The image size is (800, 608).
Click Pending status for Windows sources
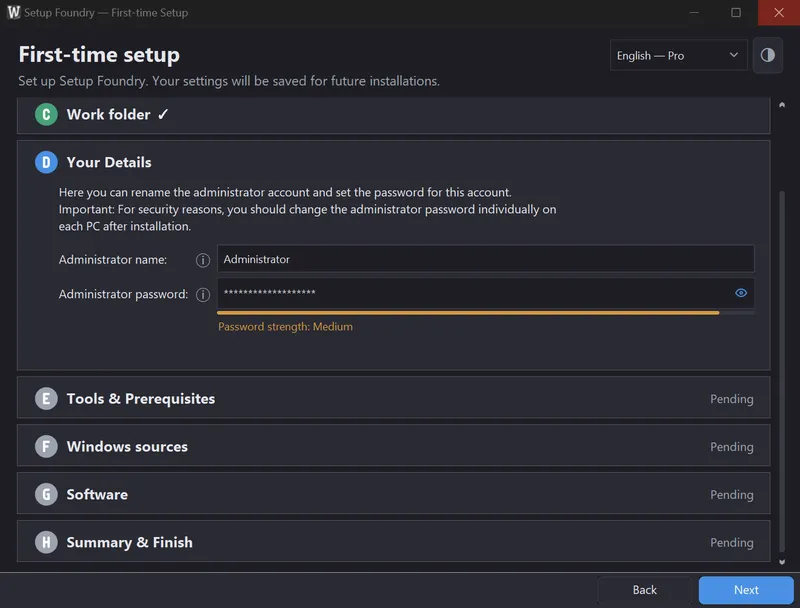point(732,447)
